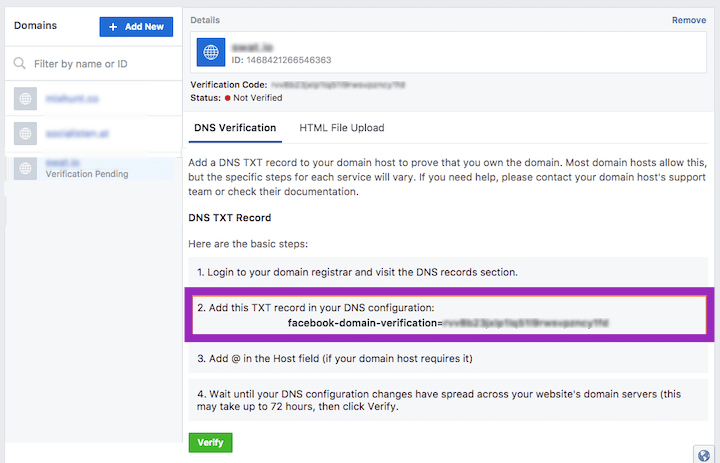Click the blue globe icon in Details card
The height and width of the screenshot is (463, 720).
pos(211,52)
